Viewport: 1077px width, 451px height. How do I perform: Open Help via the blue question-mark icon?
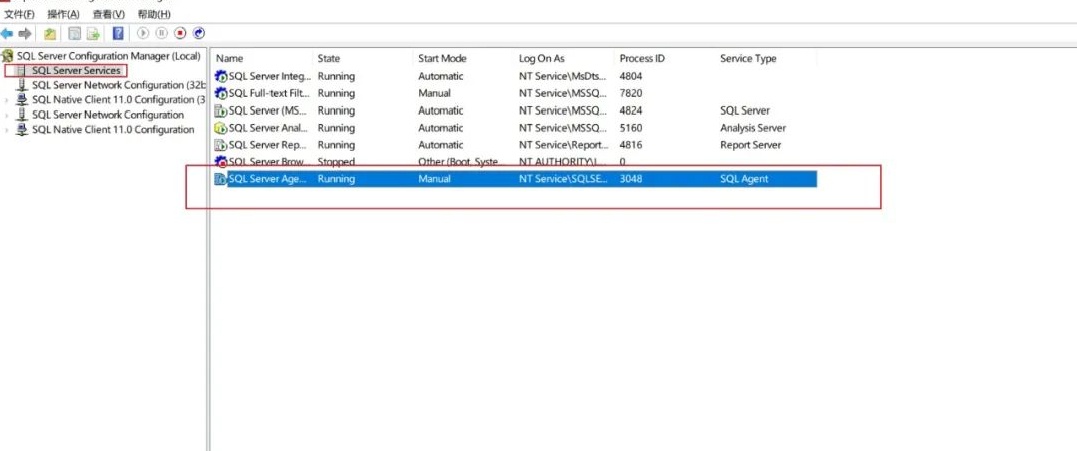click(117, 33)
